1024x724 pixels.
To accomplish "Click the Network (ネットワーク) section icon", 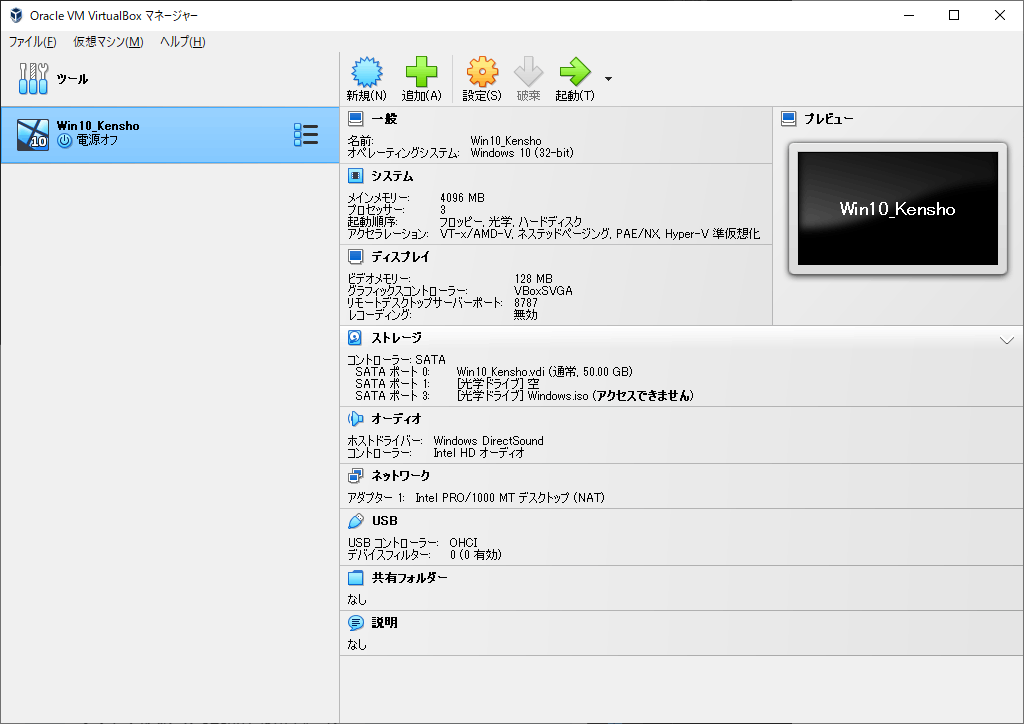I will pos(355,475).
